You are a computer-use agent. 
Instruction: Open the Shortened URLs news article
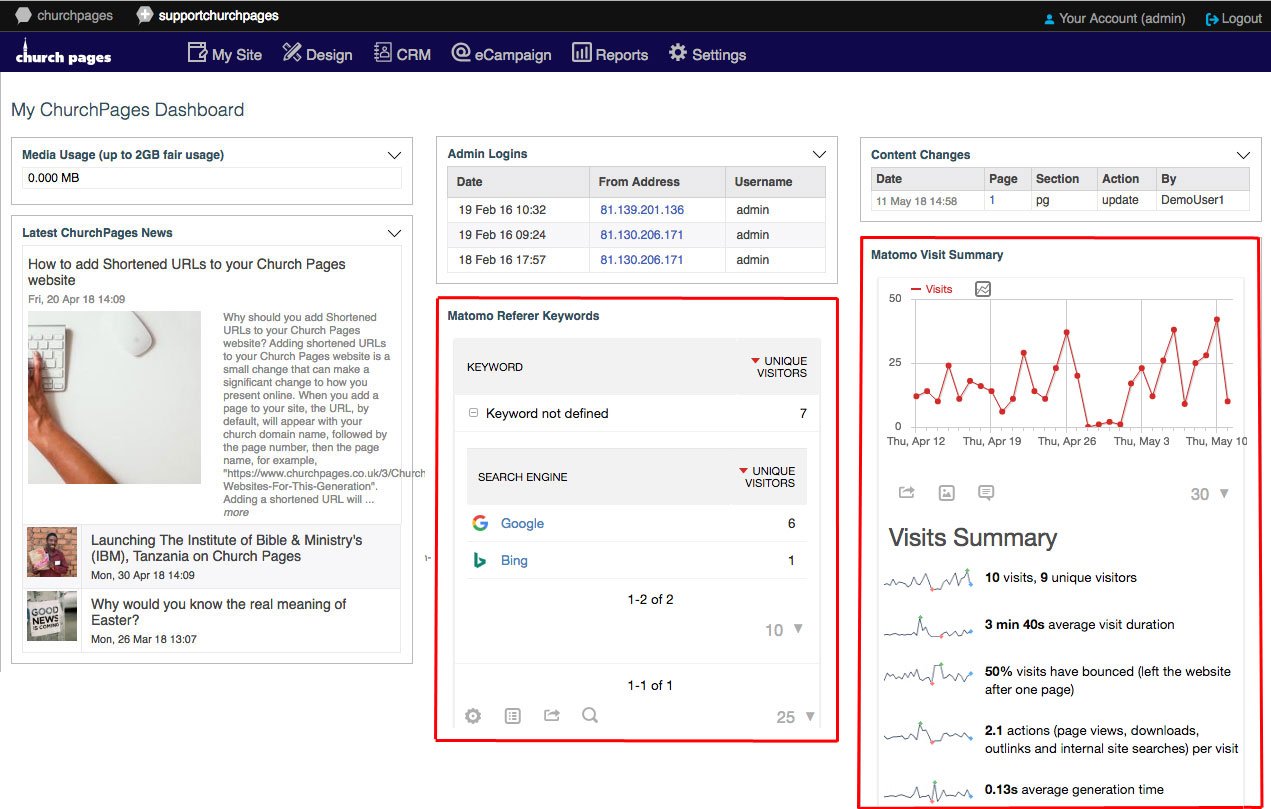[x=187, y=272]
